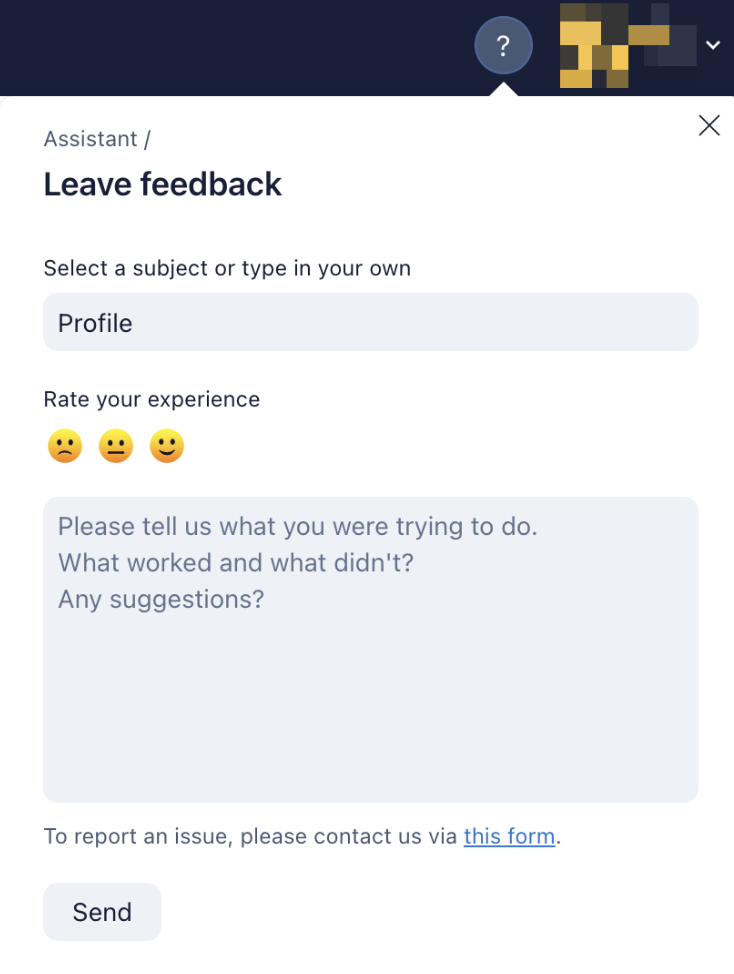The height and width of the screenshot is (974, 734).
Task: Rate the experience as unhappy
Action: (65, 446)
